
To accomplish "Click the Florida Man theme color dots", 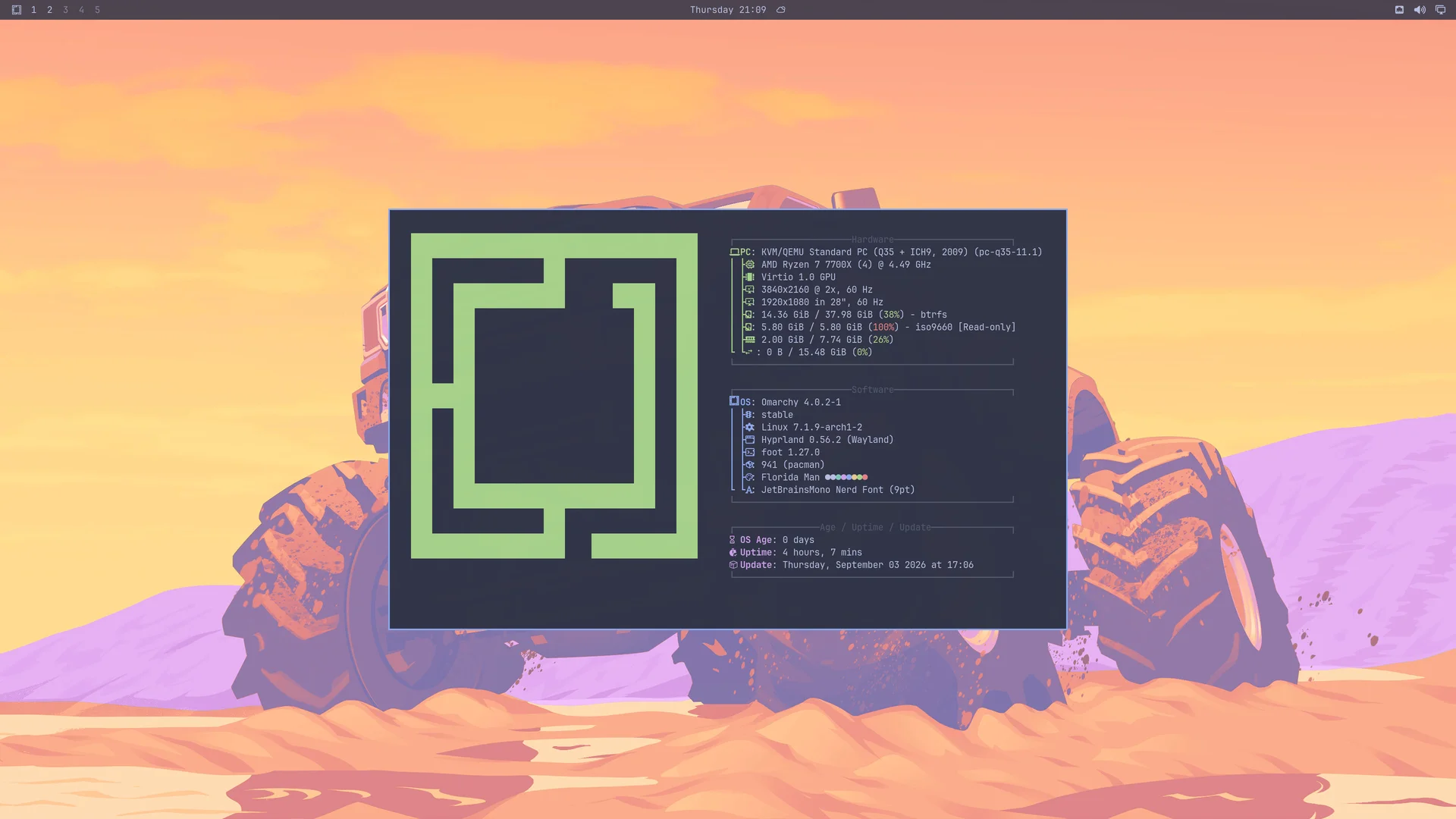I will [846, 477].
